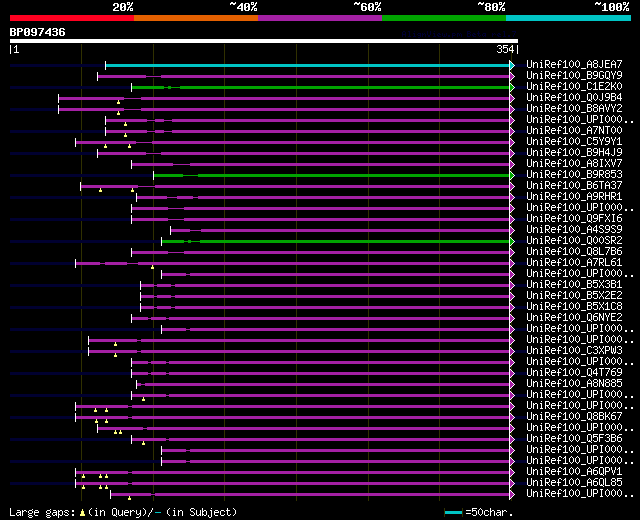Select the UniRef100_C5Y9Y1 label
Screen dimensions: 640x520
pyautogui.click(x=574, y=142)
